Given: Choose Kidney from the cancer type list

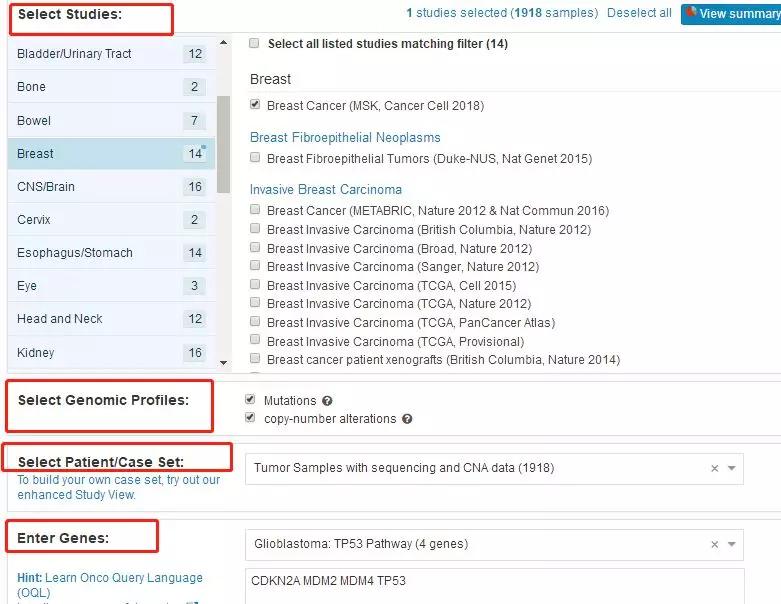Looking at the screenshot, I should point(36,353).
